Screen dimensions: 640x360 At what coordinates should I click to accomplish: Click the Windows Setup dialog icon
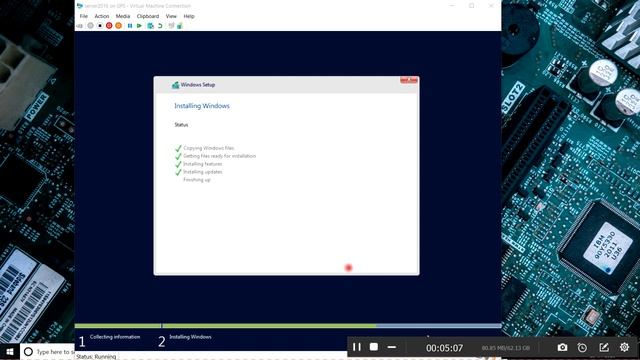tap(176, 85)
